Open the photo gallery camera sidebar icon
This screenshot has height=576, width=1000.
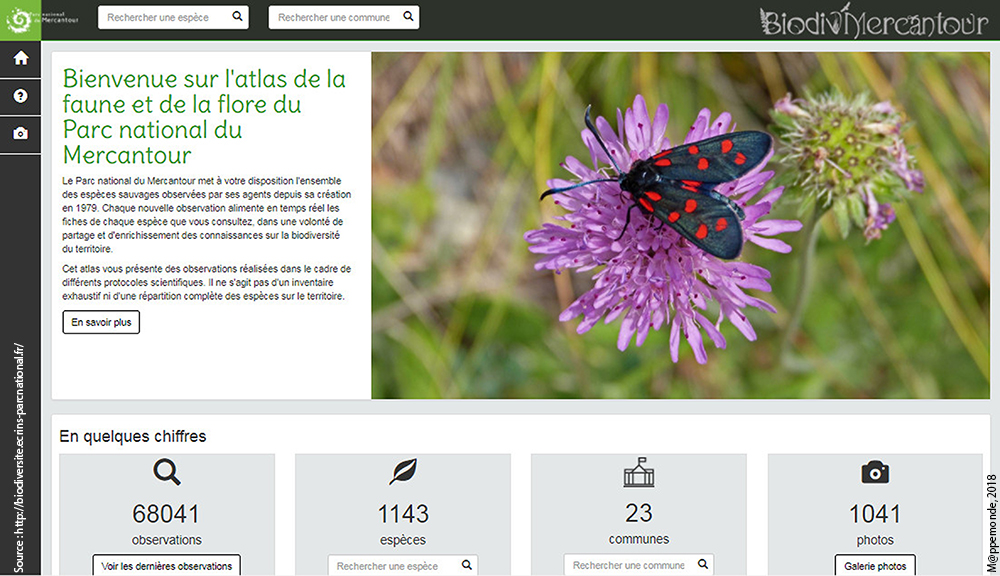[x=21, y=134]
